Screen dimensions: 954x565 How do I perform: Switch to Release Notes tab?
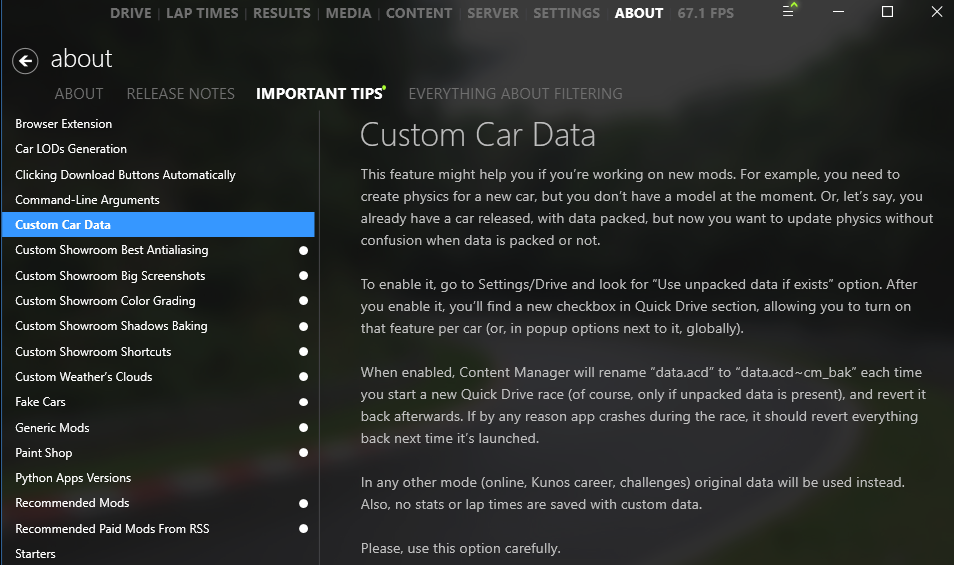(x=180, y=94)
